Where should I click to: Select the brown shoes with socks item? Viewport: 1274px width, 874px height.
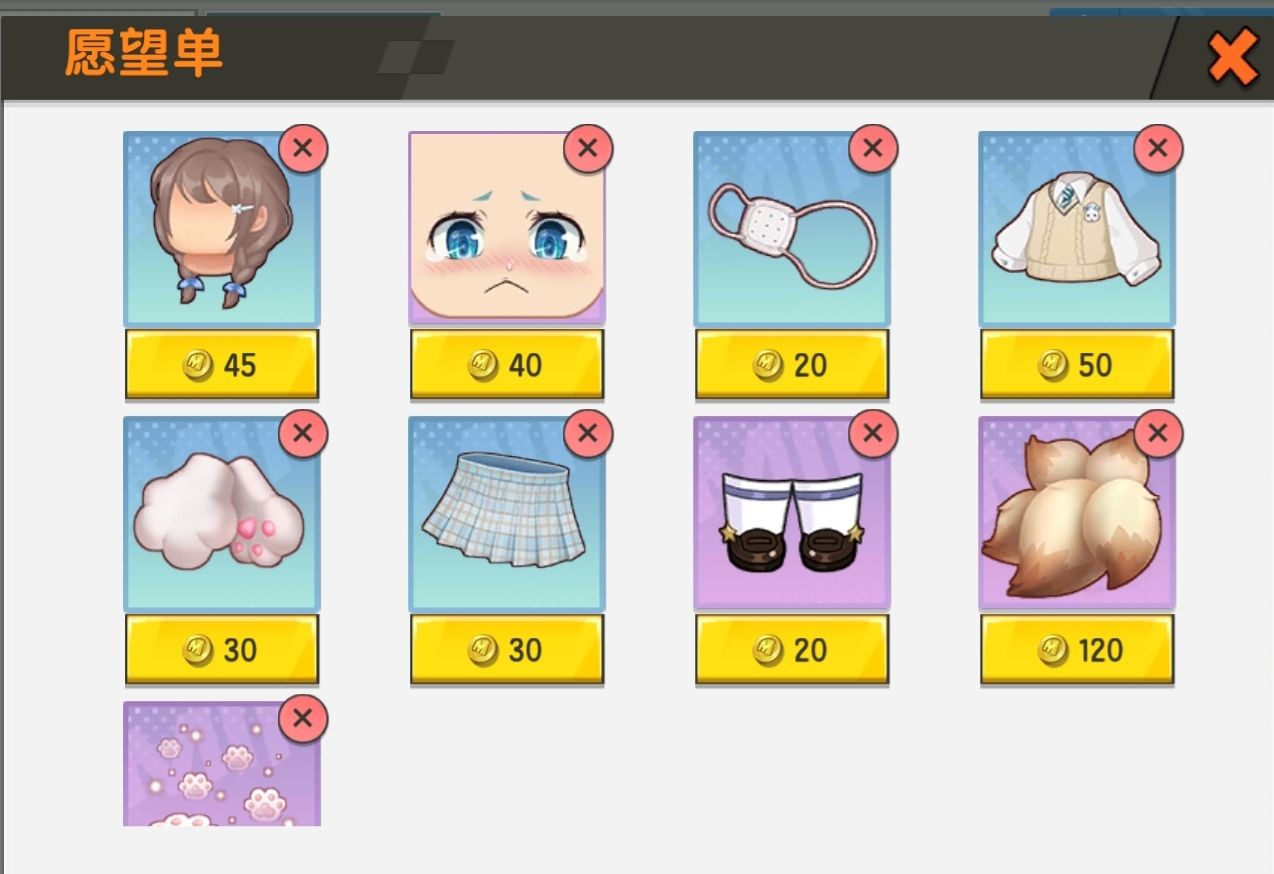pos(791,513)
